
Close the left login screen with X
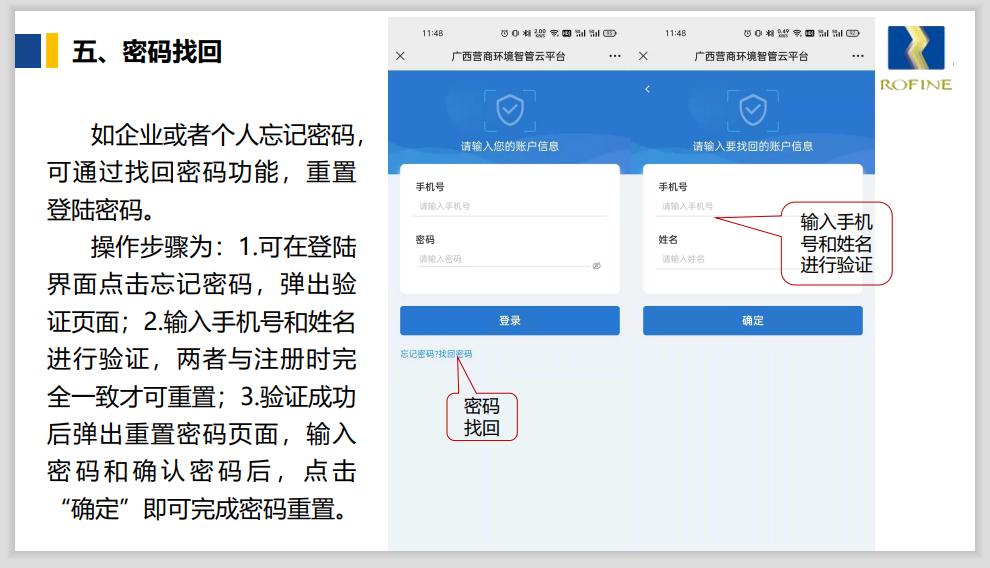pyautogui.click(x=400, y=56)
